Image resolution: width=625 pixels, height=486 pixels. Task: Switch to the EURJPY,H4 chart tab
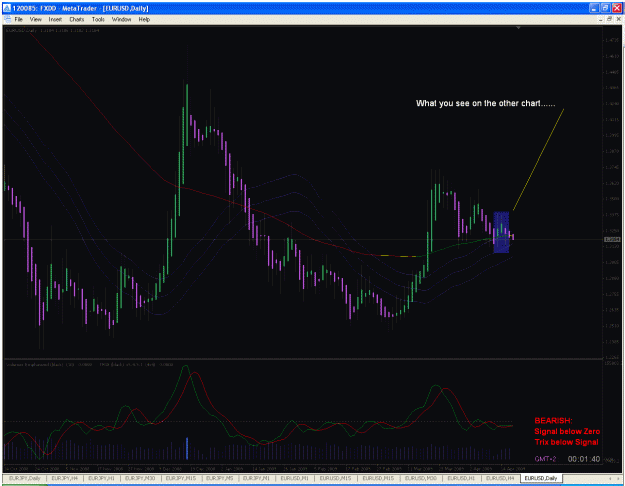(x=65, y=478)
